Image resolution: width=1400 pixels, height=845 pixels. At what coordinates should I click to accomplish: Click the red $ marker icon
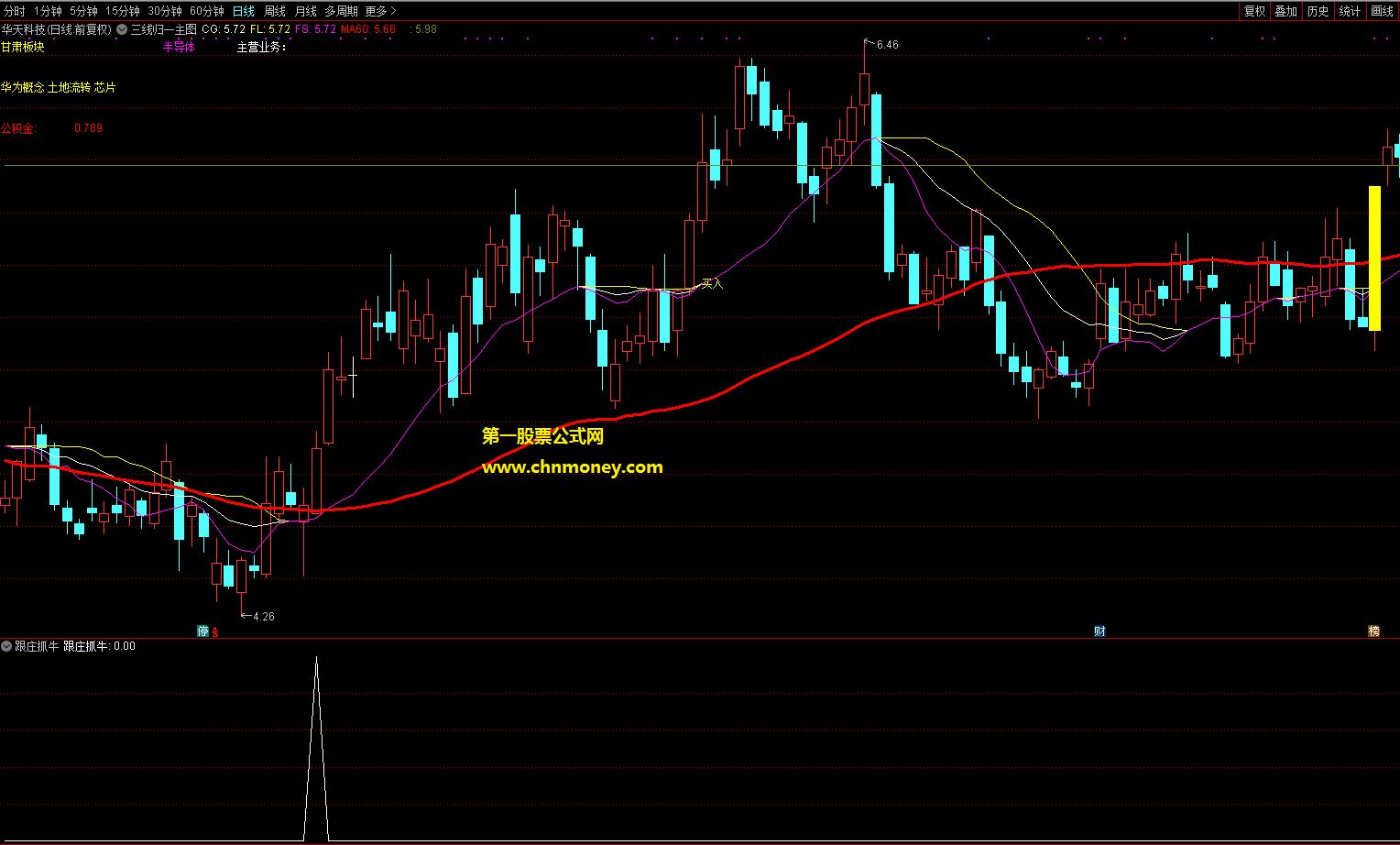pos(215,632)
